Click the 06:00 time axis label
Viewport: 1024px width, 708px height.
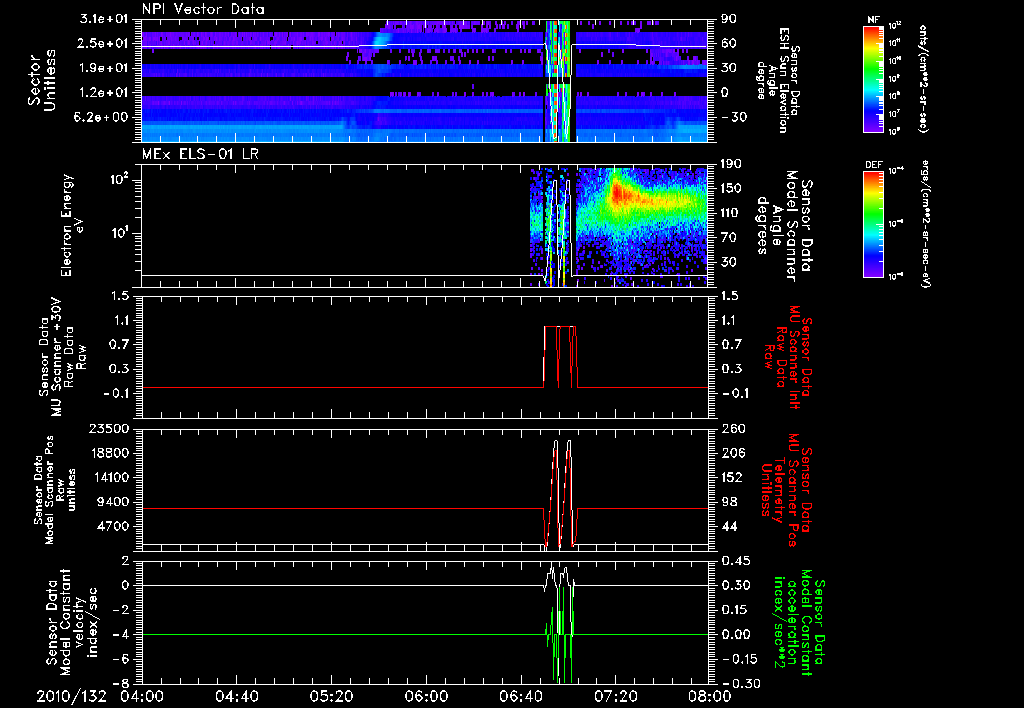(x=426, y=696)
